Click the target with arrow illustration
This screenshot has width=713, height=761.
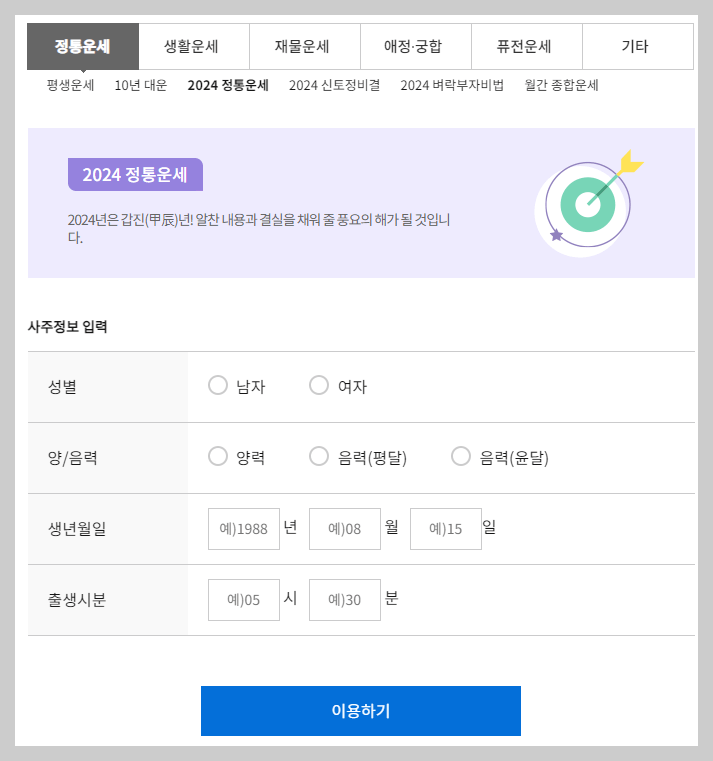588,204
